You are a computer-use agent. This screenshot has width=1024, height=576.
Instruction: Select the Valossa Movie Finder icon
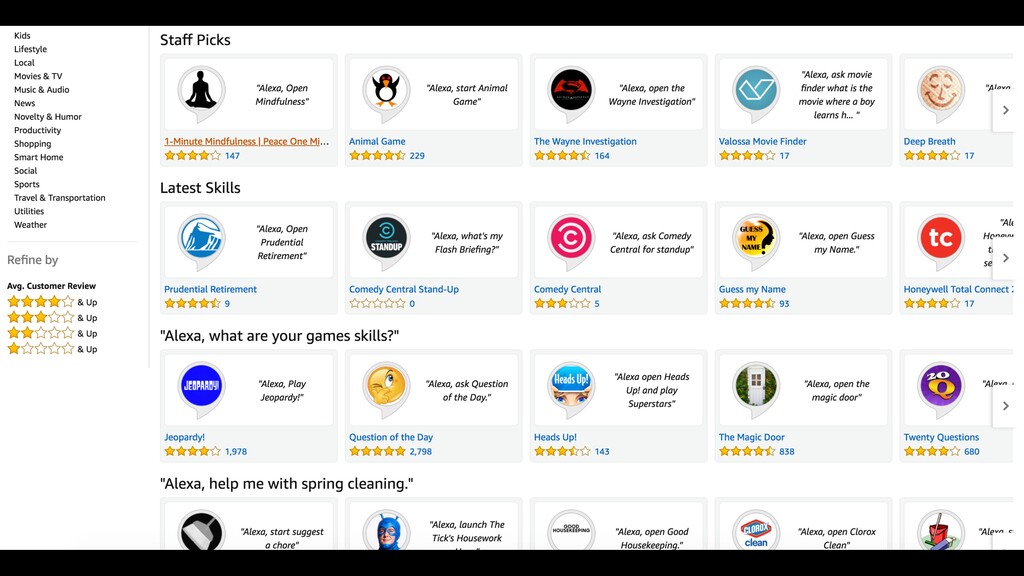756,92
